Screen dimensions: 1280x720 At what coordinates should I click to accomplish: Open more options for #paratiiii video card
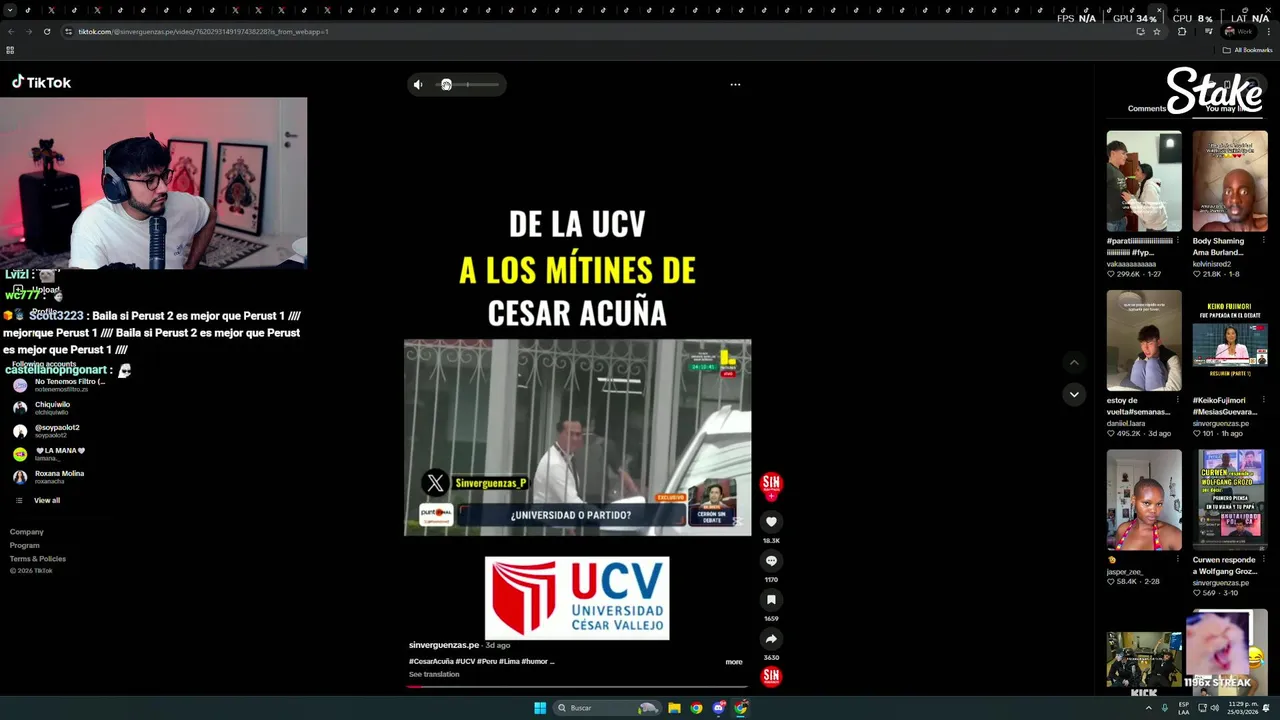1177,241
